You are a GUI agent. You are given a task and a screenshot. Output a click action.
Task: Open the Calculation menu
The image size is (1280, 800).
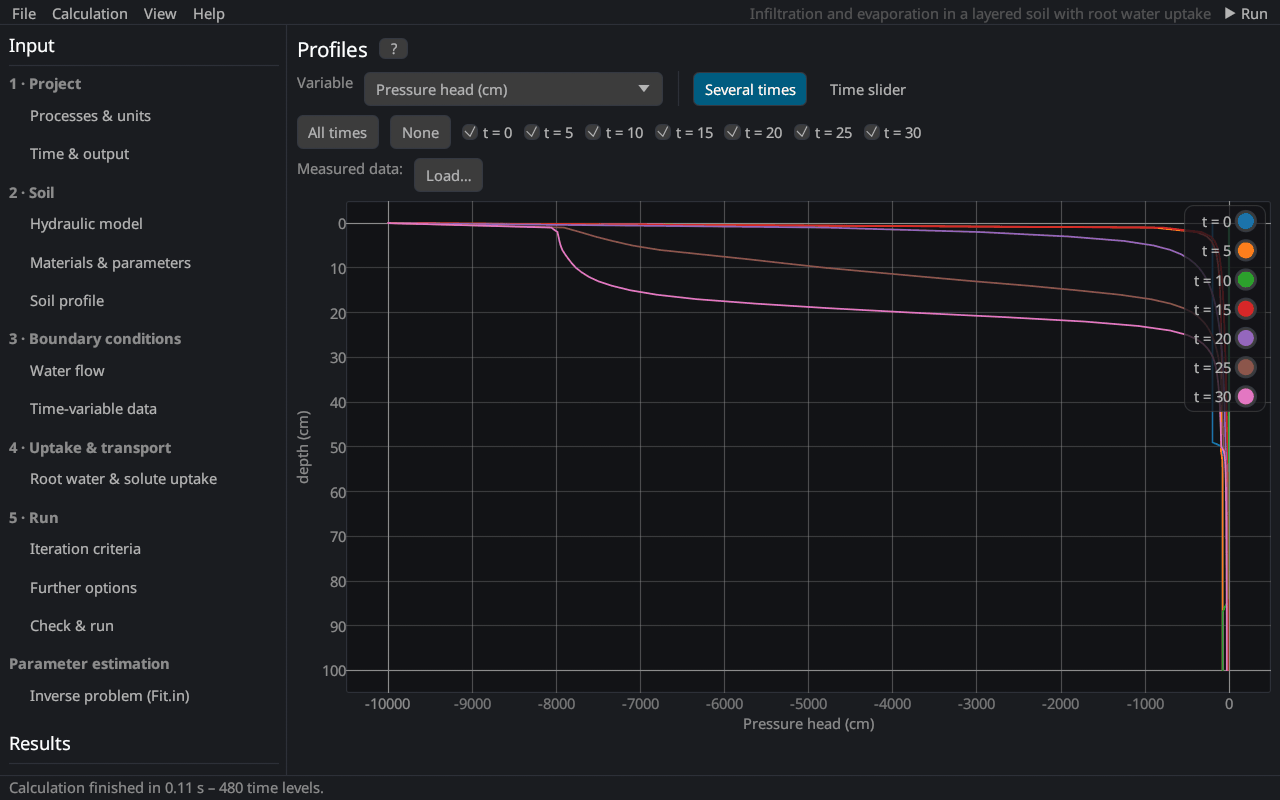[90, 13]
